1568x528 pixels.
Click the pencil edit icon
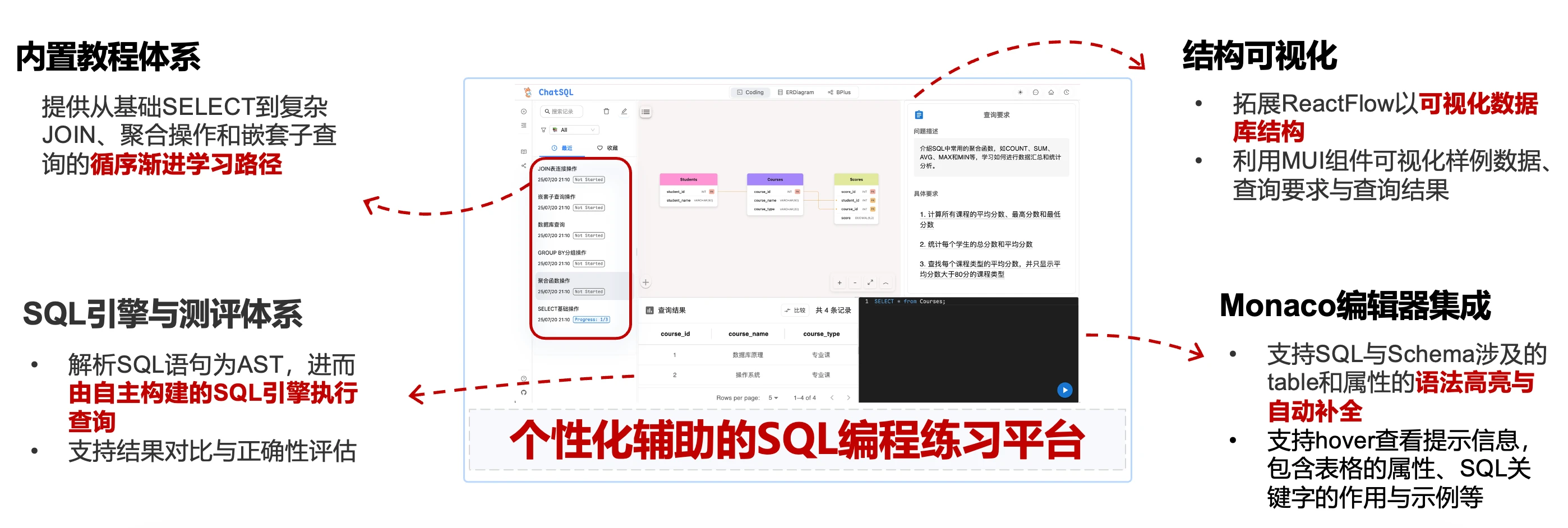tap(624, 112)
